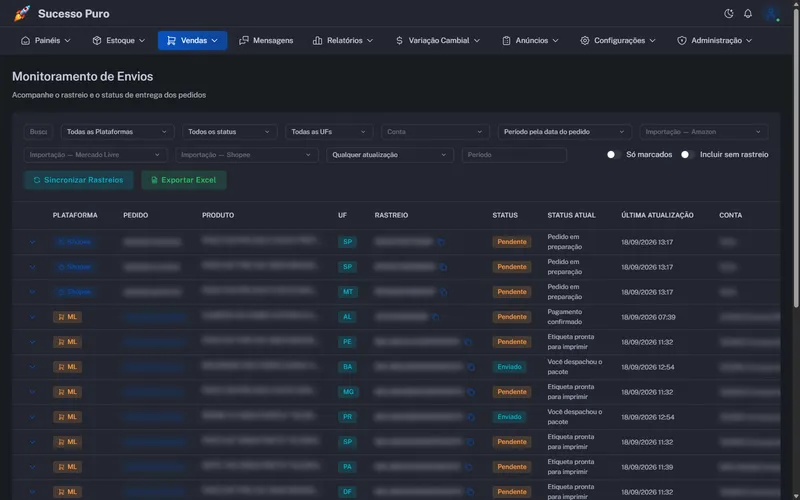Toggle Incluir sem rastreio switch
The height and width of the screenshot is (500, 800).
(x=687, y=155)
